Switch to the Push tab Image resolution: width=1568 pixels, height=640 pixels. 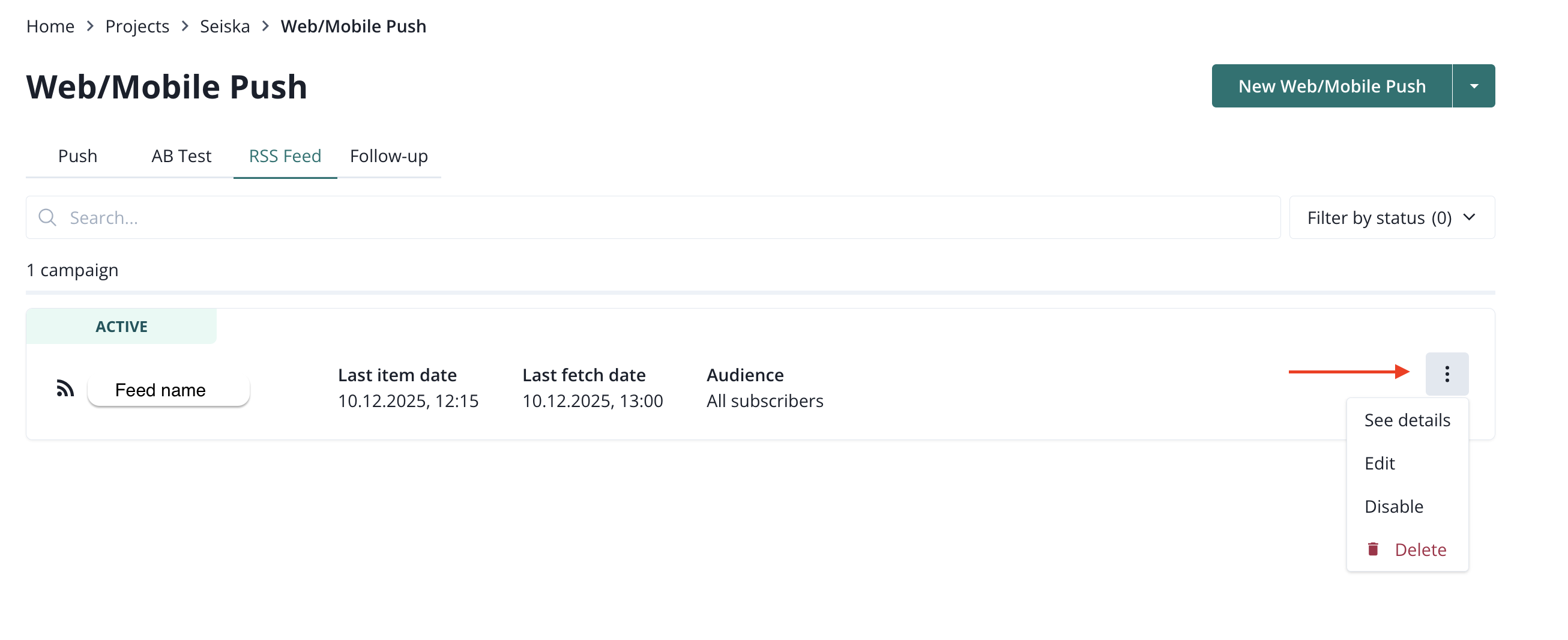tap(77, 157)
